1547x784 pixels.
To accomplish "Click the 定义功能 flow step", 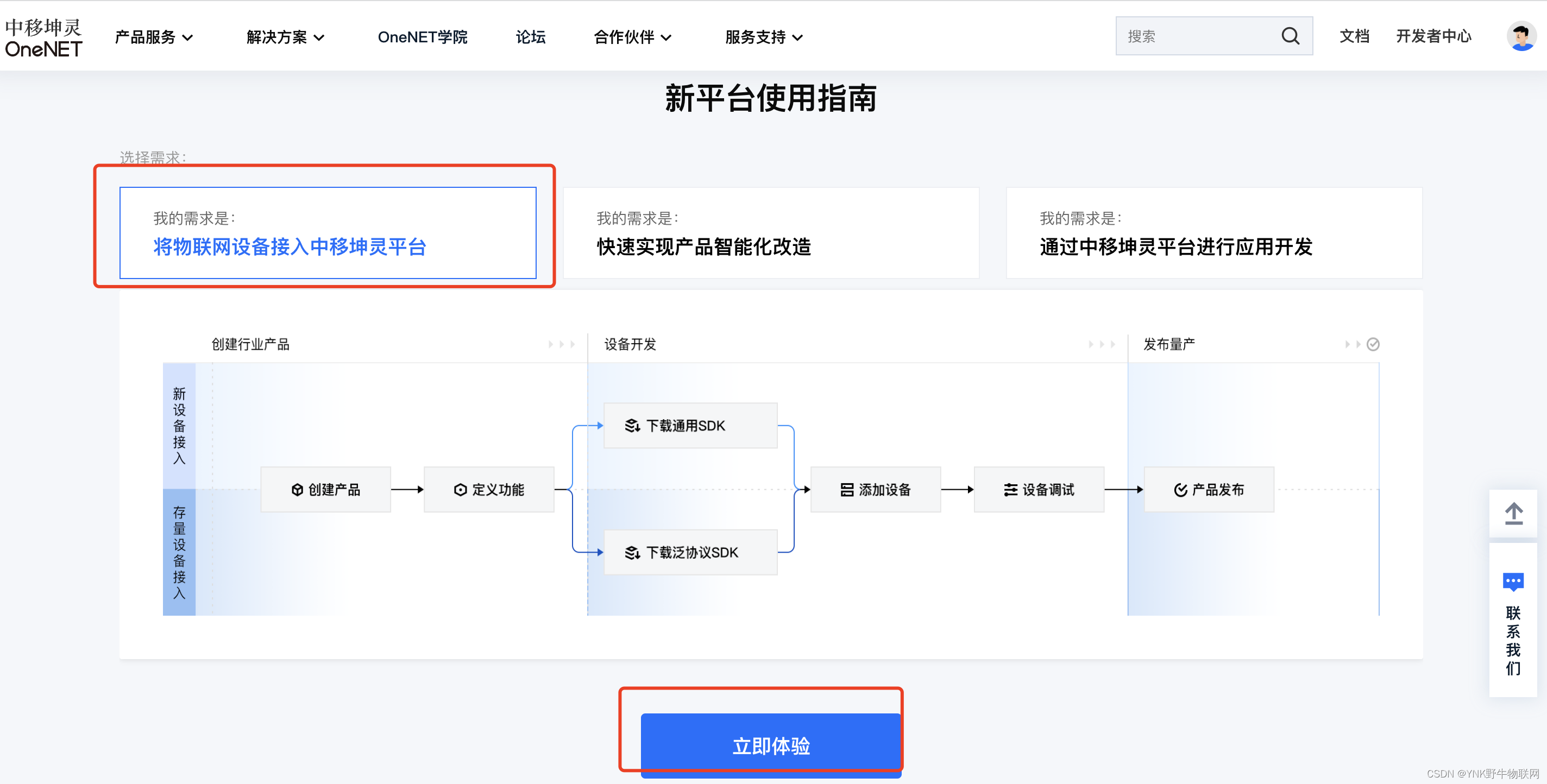I will [x=489, y=489].
